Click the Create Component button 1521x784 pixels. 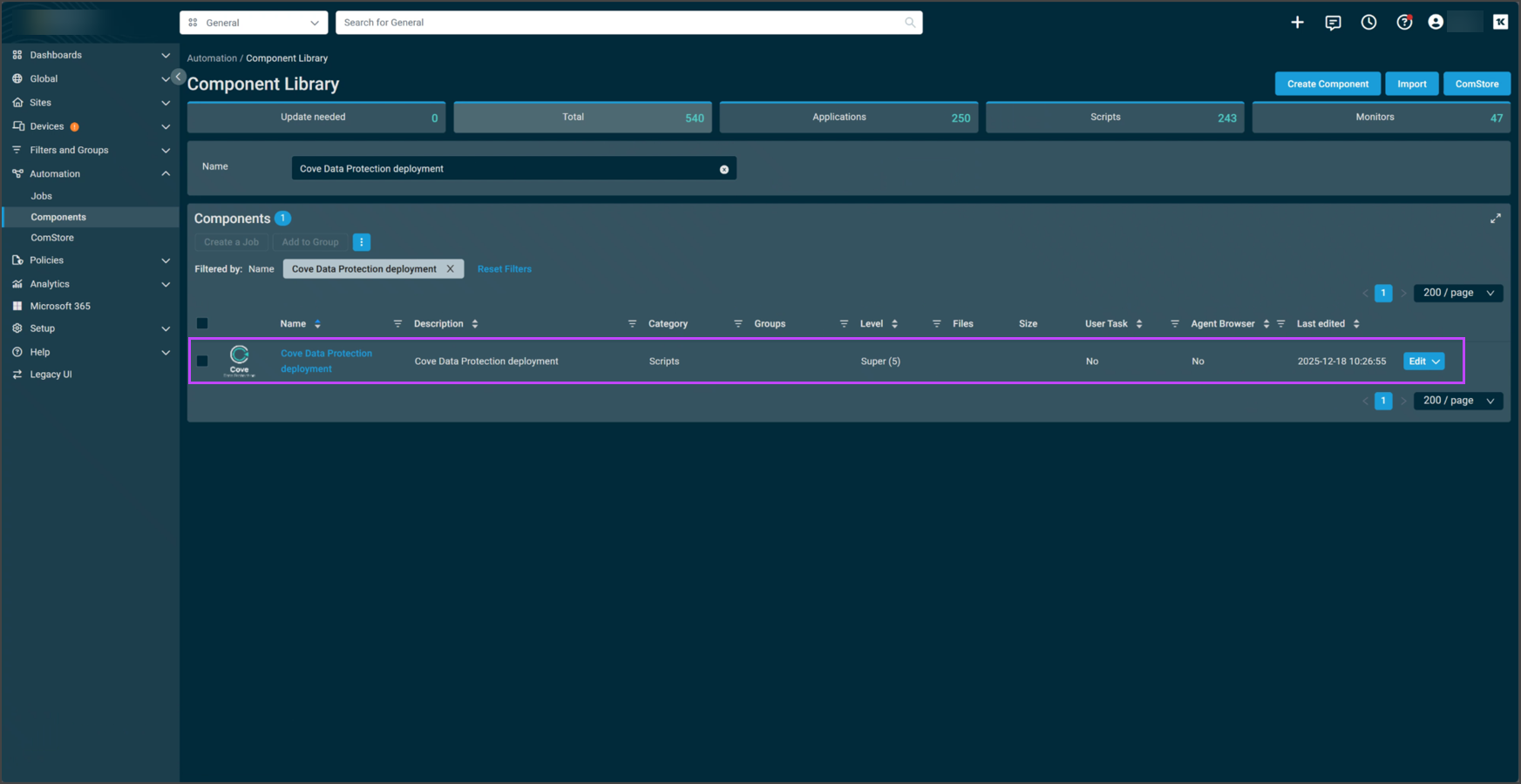point(1327,84)
